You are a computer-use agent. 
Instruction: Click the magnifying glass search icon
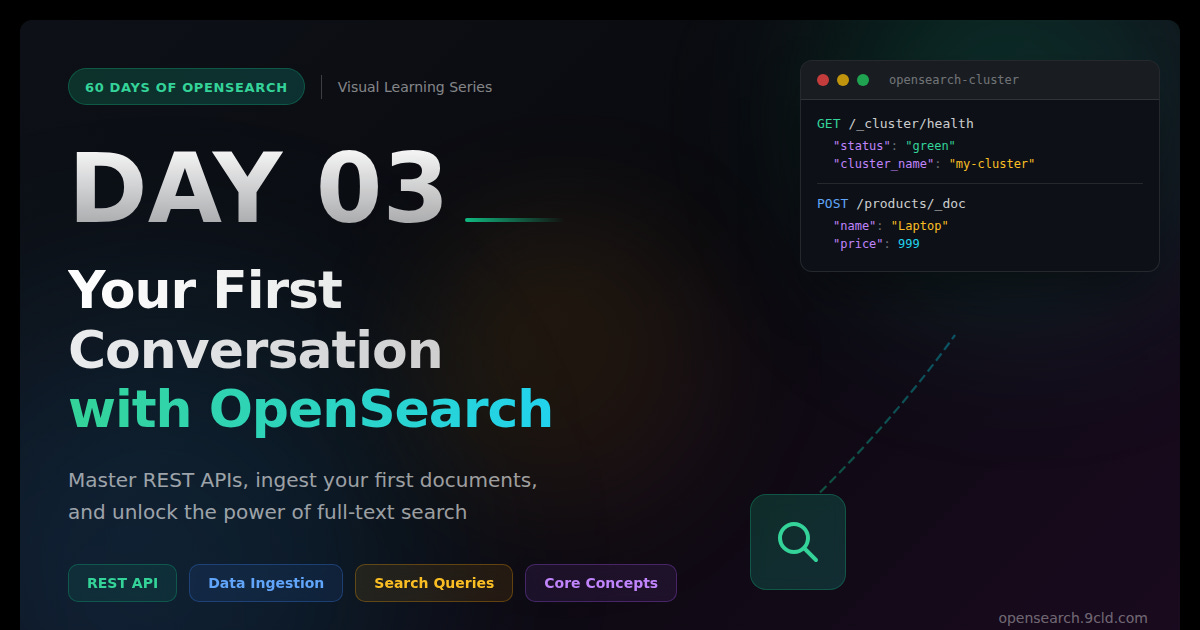(797, 541)
